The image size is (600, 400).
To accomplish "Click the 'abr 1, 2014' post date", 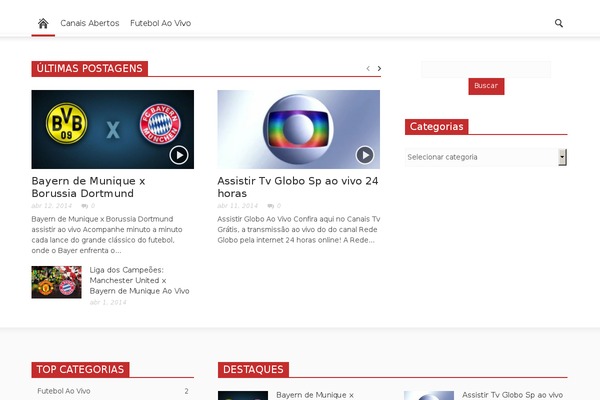I will 108,302.
